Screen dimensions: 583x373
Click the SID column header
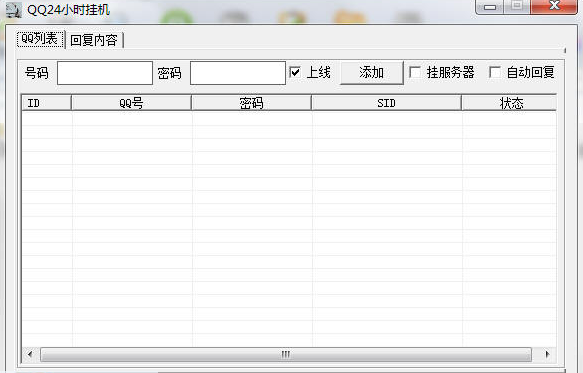tap(386, 103)
